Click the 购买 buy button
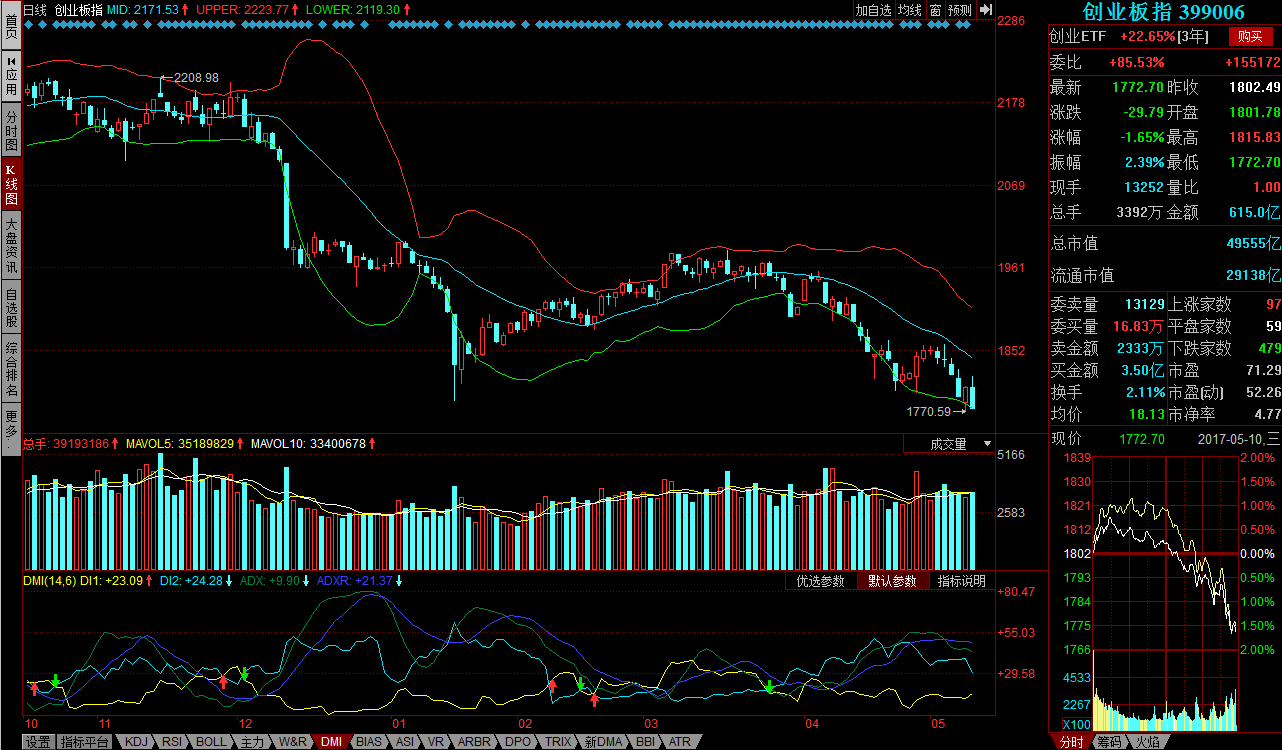 pyautogui.click(x=1250, y=36)
